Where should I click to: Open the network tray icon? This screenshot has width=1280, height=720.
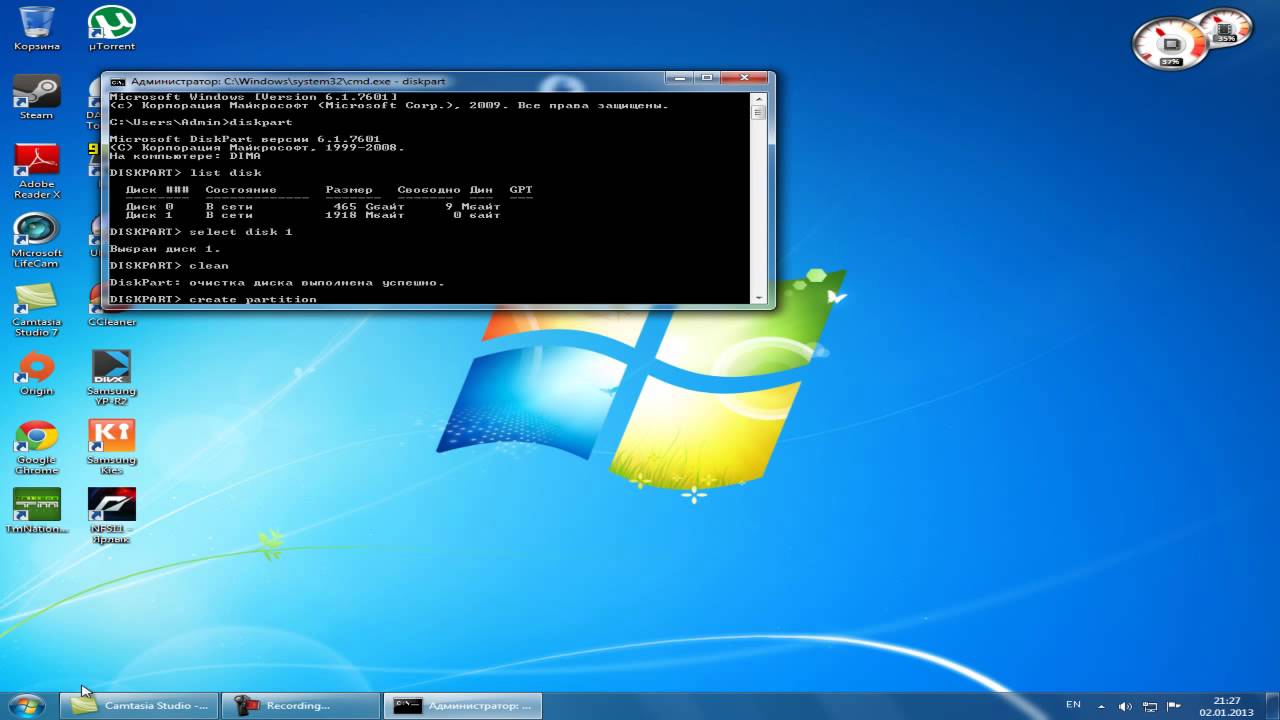[1148, 706]
